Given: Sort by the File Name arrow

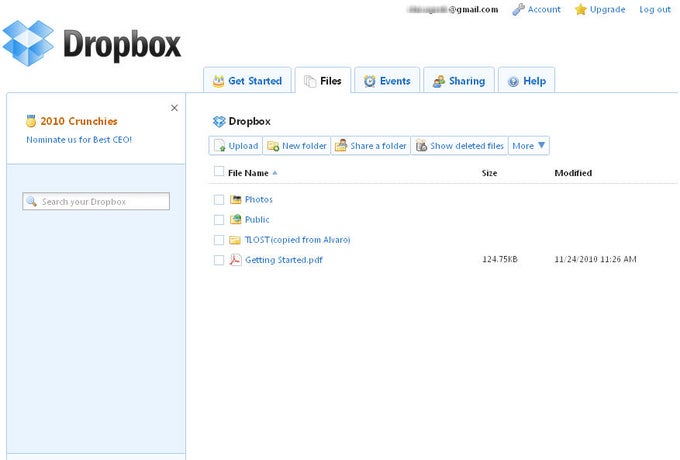Looking at the screenshot, I should pyautogui.click(x=275, y=173).
